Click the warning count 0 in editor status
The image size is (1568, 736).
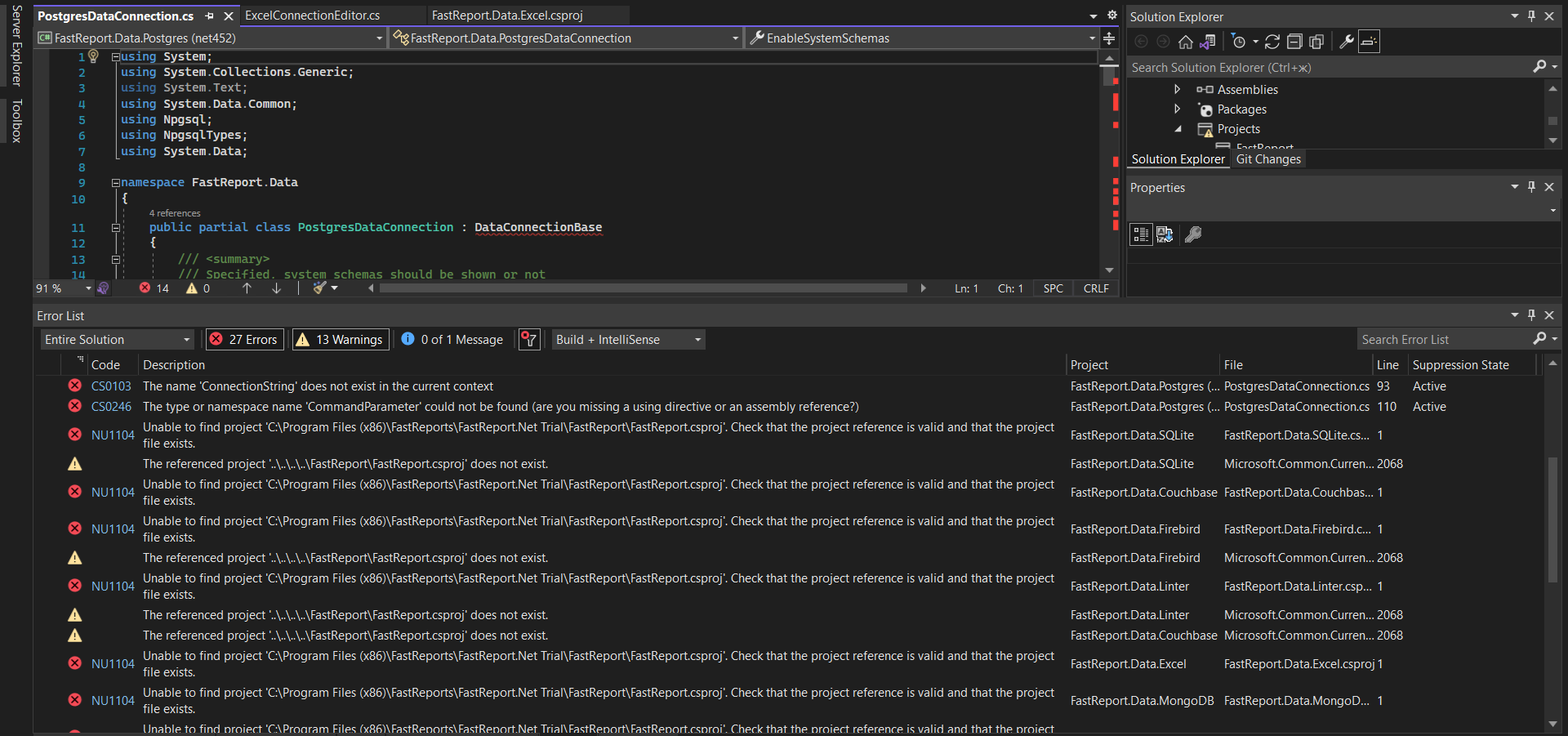(x=198, y=288)
